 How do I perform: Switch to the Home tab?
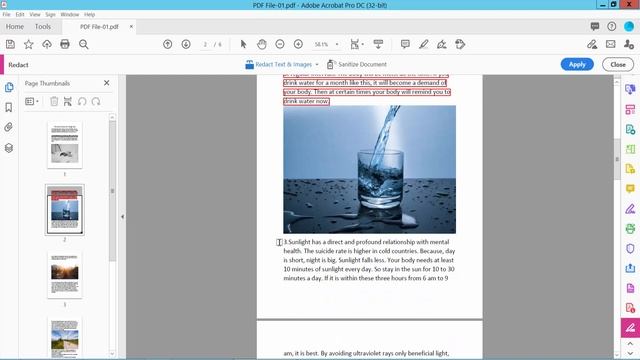pos(15,27)
